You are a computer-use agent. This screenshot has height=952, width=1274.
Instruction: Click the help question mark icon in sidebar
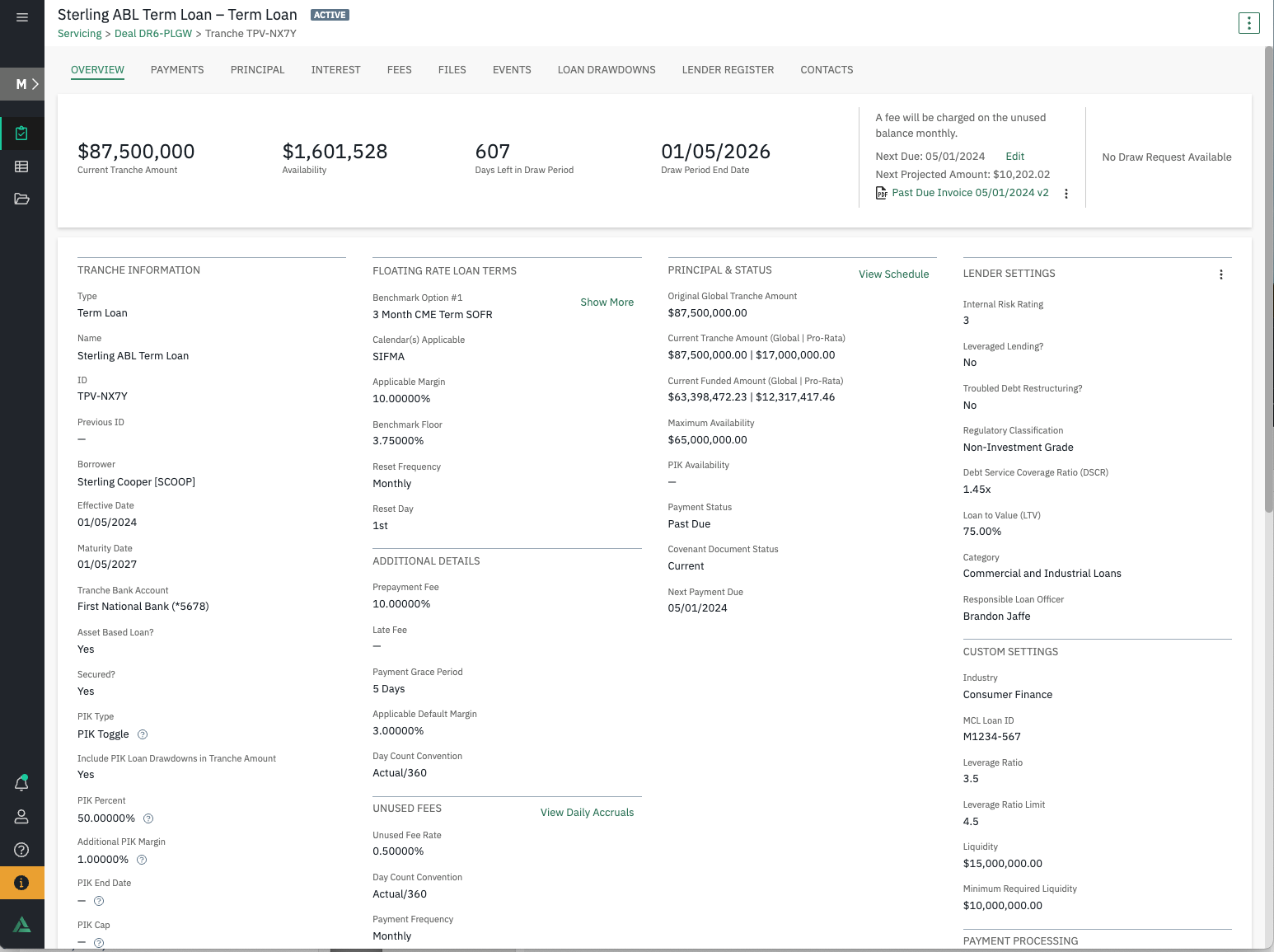[x=21, y=850]
